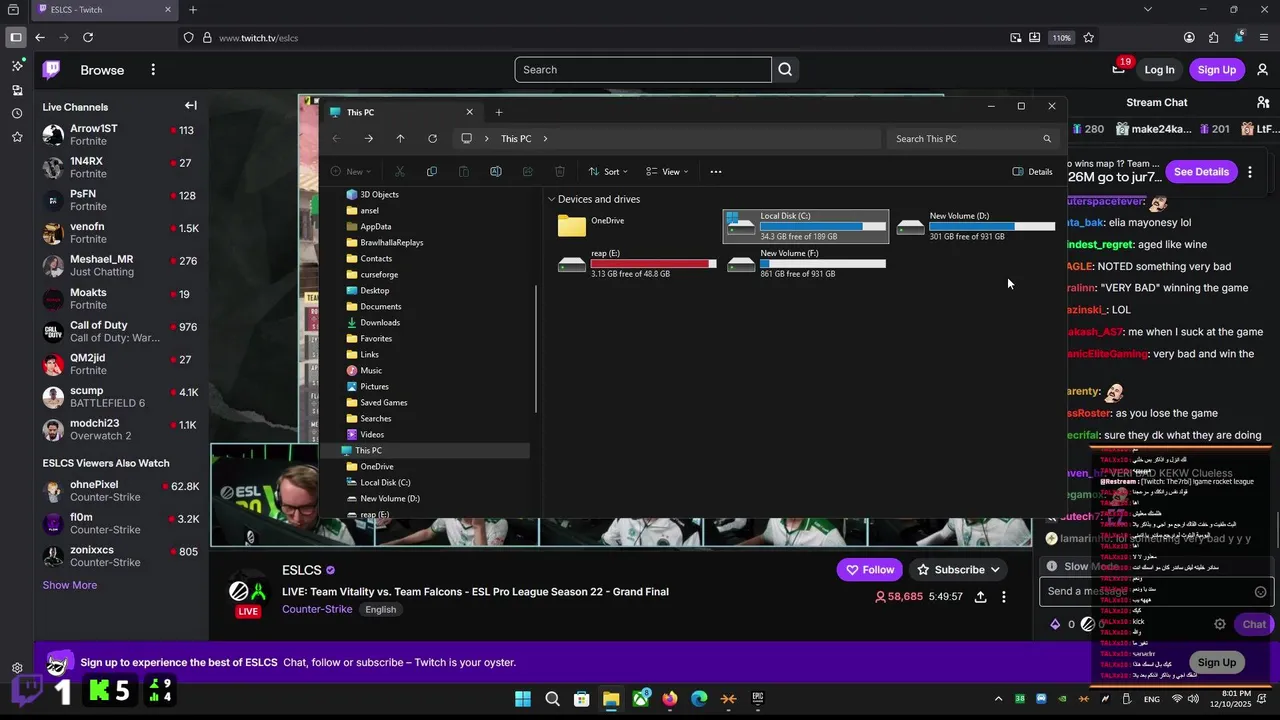Select Downloads in the Explorer navigation pane
1280x720 pixels.
pos(380,323)
